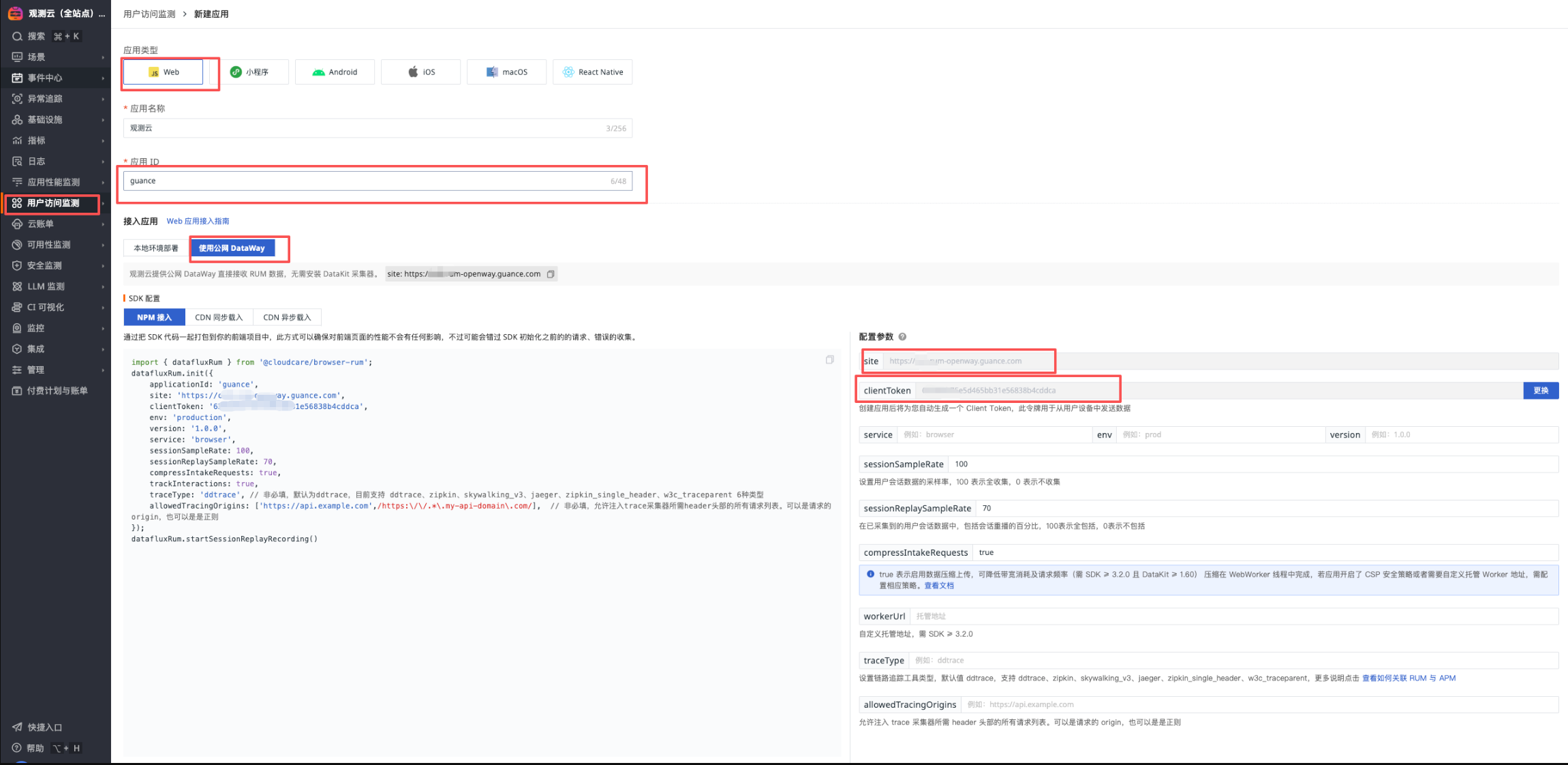Switch to 本地环境部署 deployment option
This screenshot has width=1568, height=765.
pyautogui.click(x=156, y=248)
